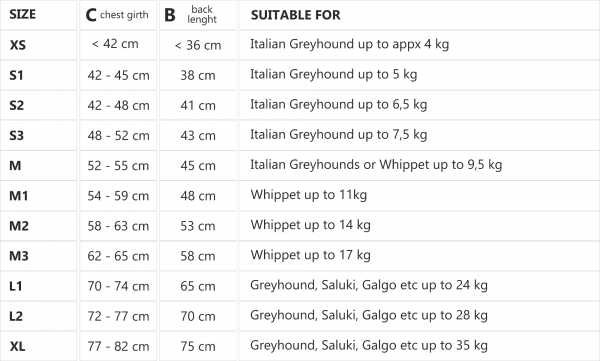This screenshot has height=361, width=600.
Task: Select the XL size label
Action: tap(17, 346)
